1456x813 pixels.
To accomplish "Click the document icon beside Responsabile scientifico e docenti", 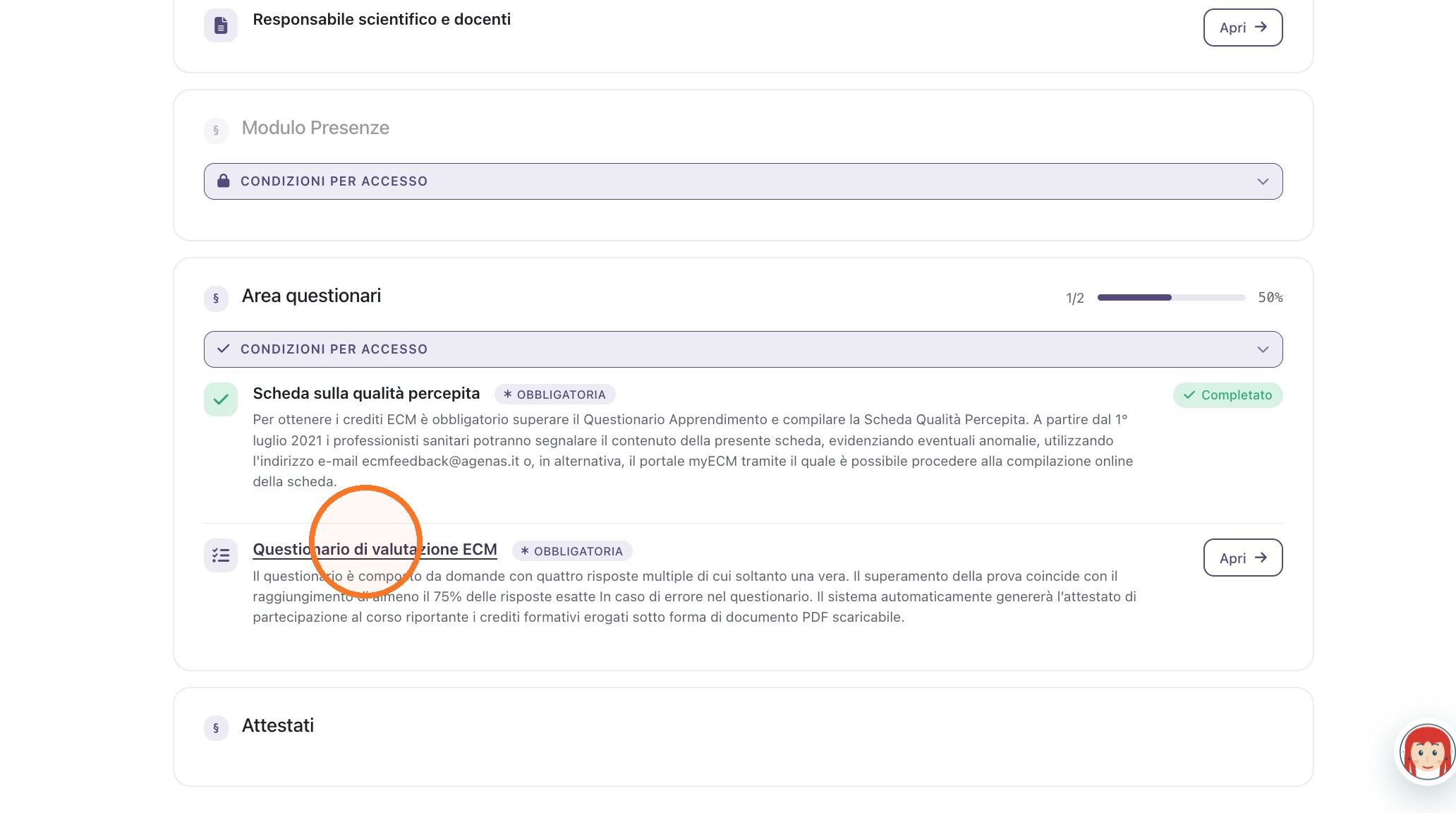I will [x=221, y=25].
